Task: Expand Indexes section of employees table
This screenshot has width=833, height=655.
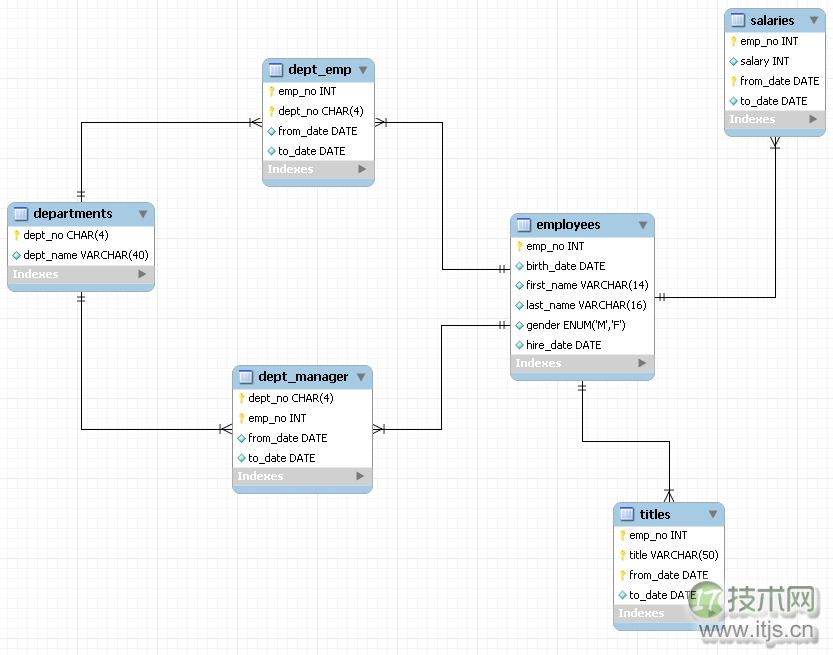Action: pos(642,363)
